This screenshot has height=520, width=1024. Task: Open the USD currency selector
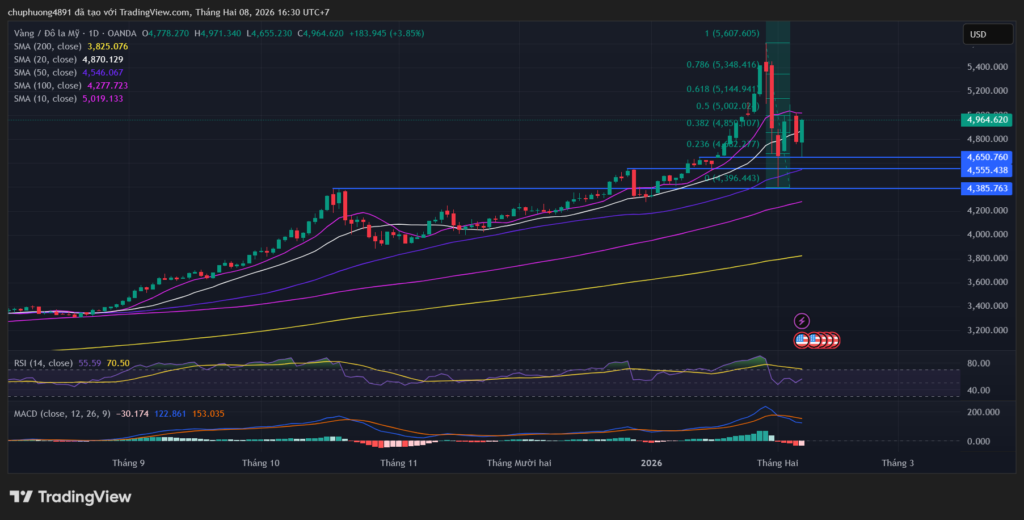coord(979,34)
